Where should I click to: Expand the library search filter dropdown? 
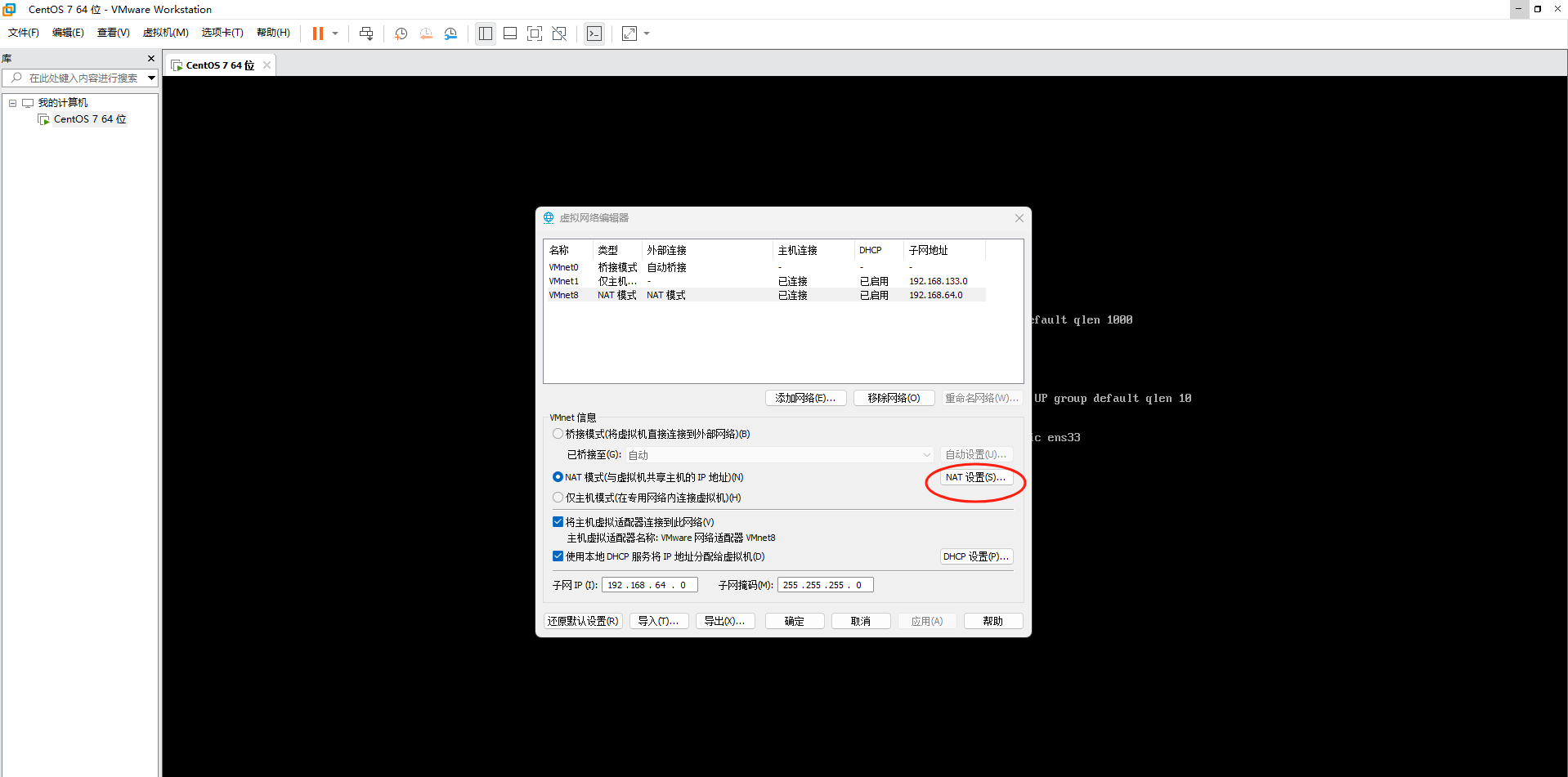(x=151, y=78)
